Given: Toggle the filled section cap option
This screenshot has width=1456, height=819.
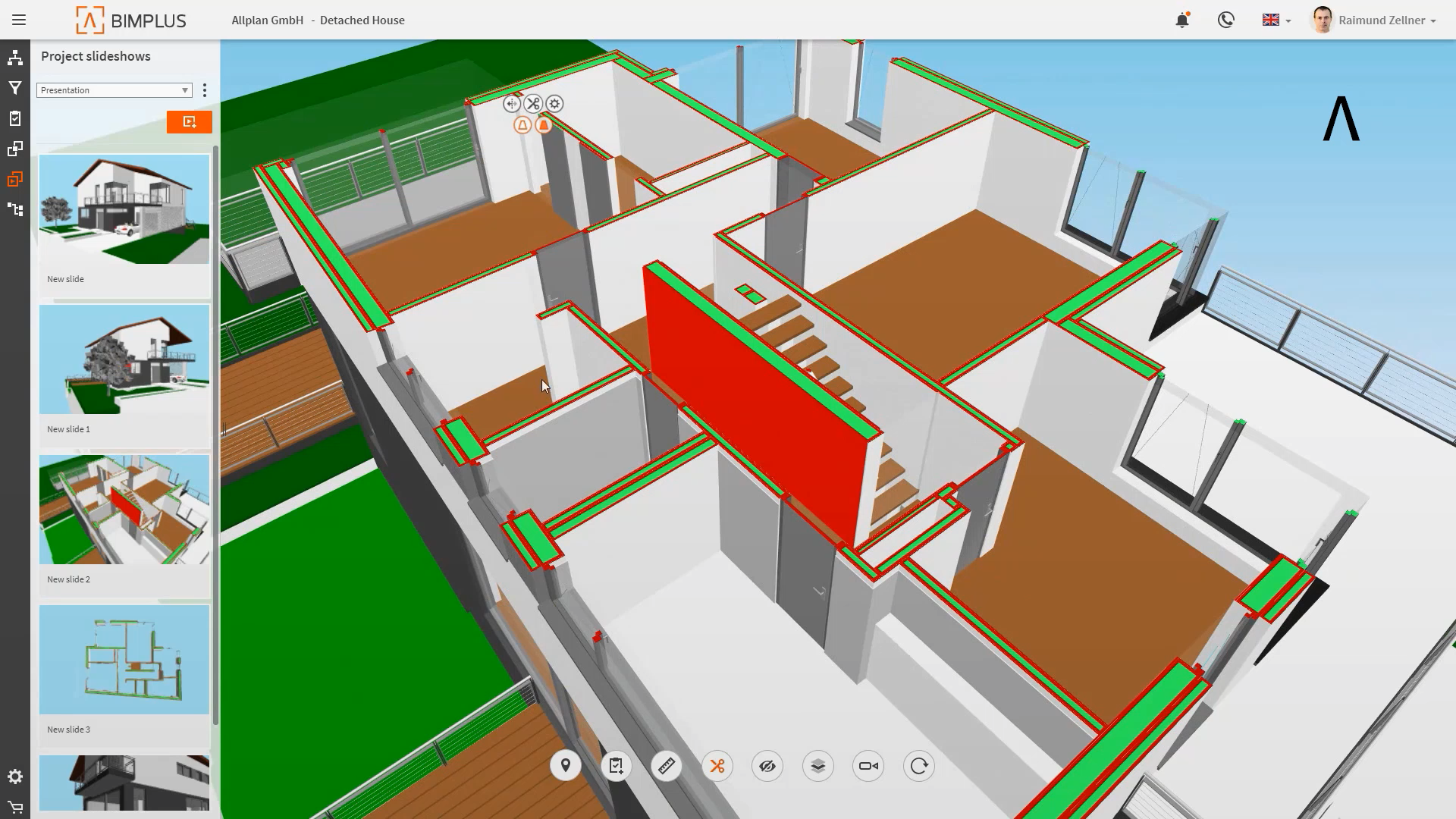Looking at the screenshot, I should (544, 125).
